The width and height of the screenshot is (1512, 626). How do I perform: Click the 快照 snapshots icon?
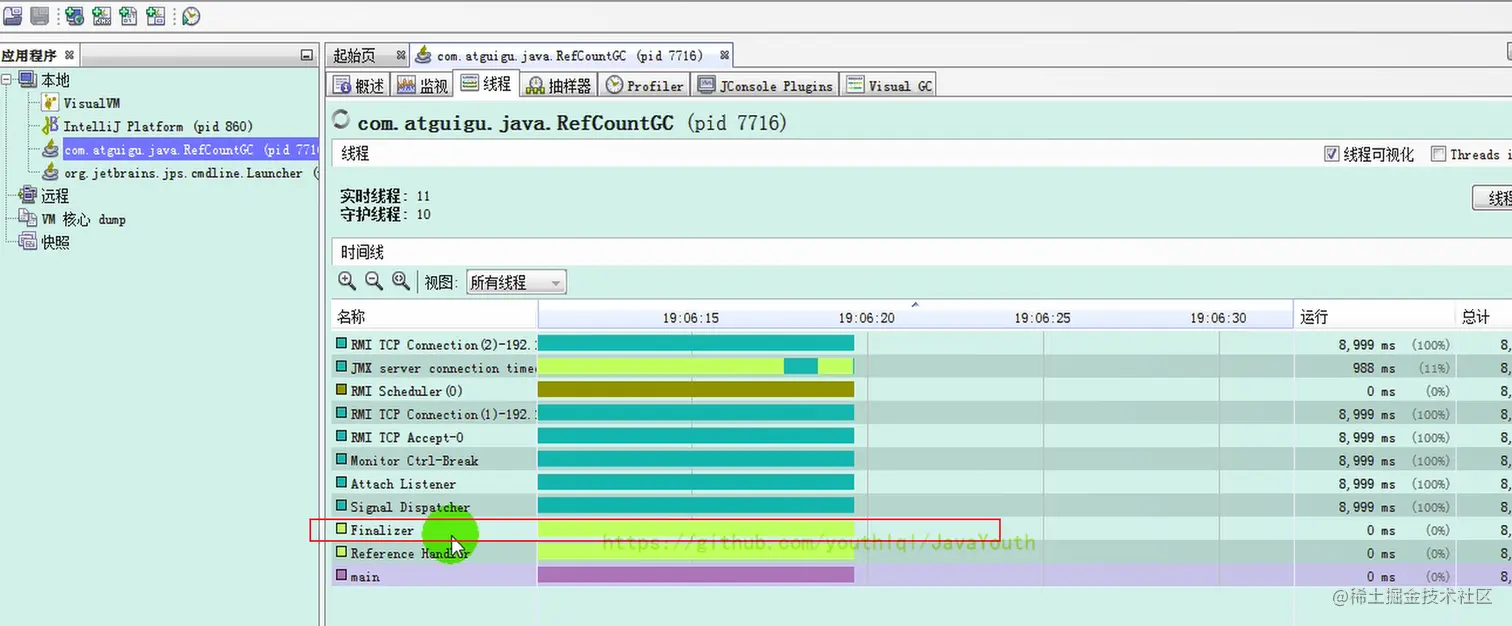pyautogui.click(x=28, y=242)
